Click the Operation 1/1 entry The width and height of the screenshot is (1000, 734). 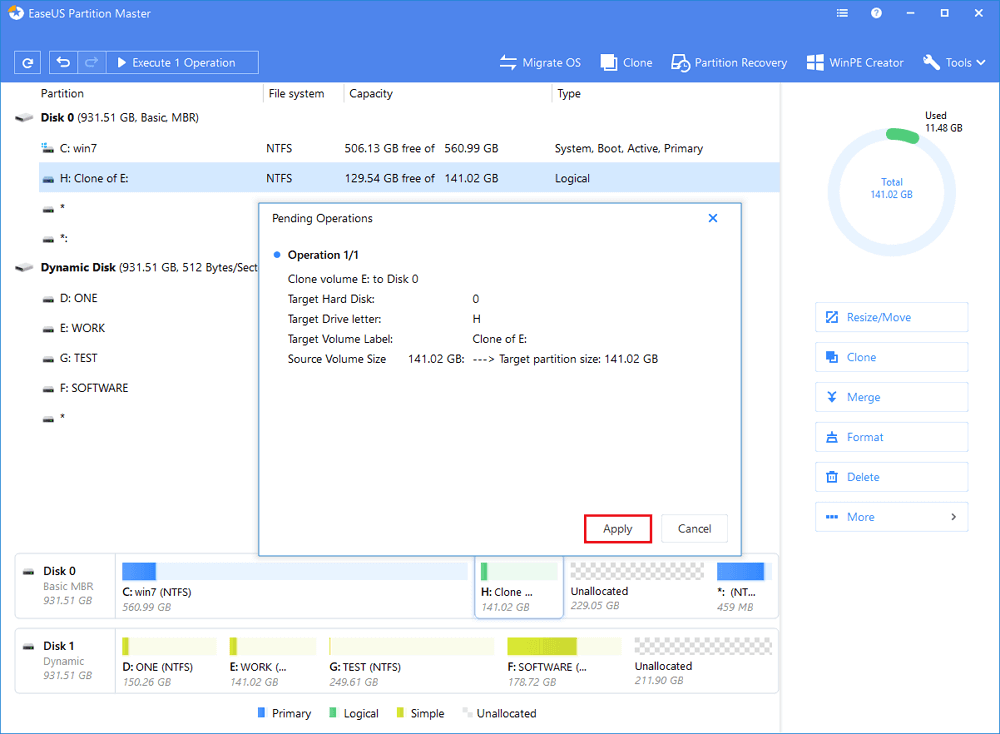click(x=323, y=254)
